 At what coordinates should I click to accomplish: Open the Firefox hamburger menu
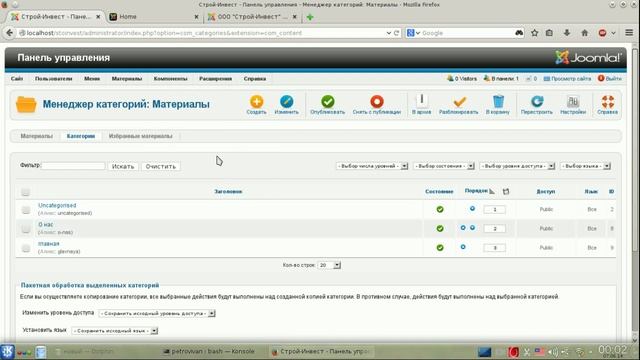(x=629, y=33)
